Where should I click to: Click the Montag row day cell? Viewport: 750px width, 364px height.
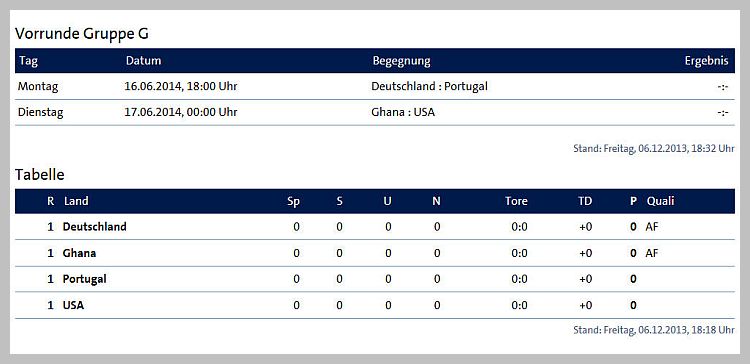coord(38,87)
